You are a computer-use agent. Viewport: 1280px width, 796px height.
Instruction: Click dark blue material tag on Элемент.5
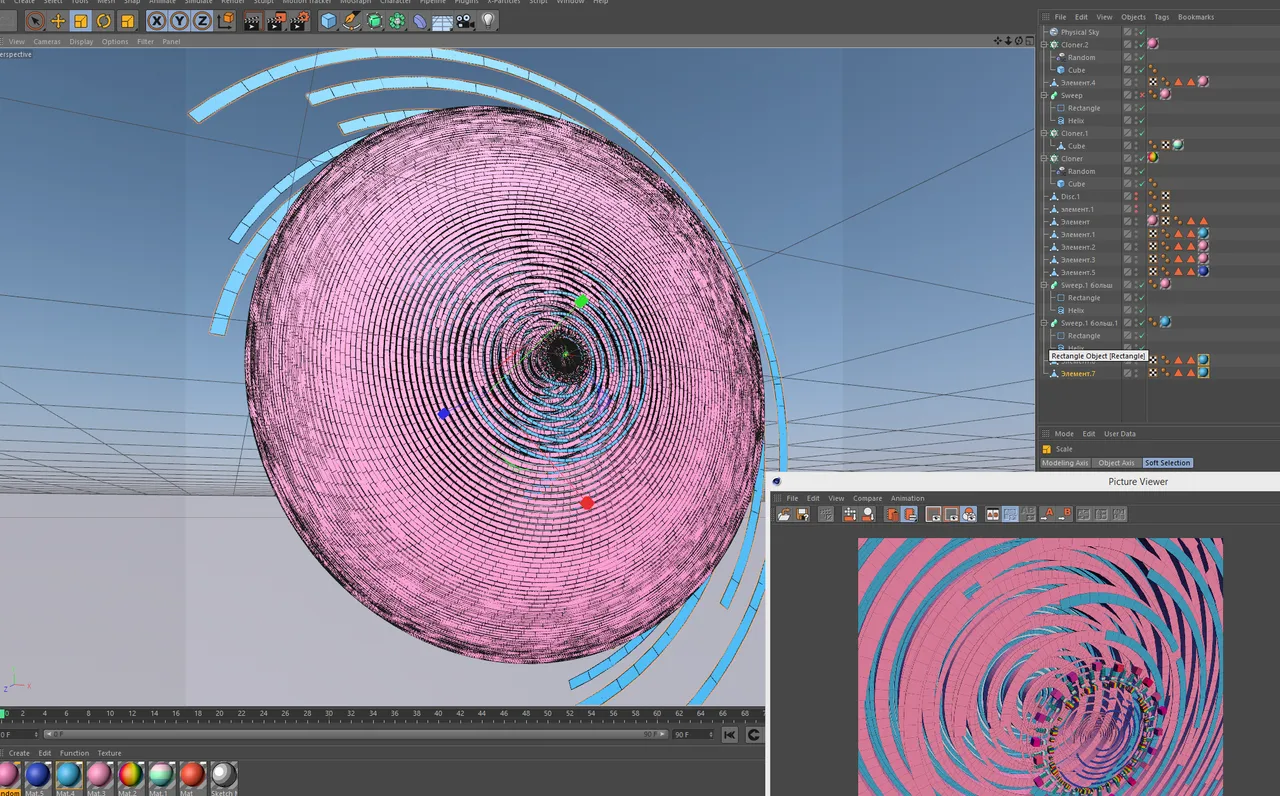(1203, 271)
